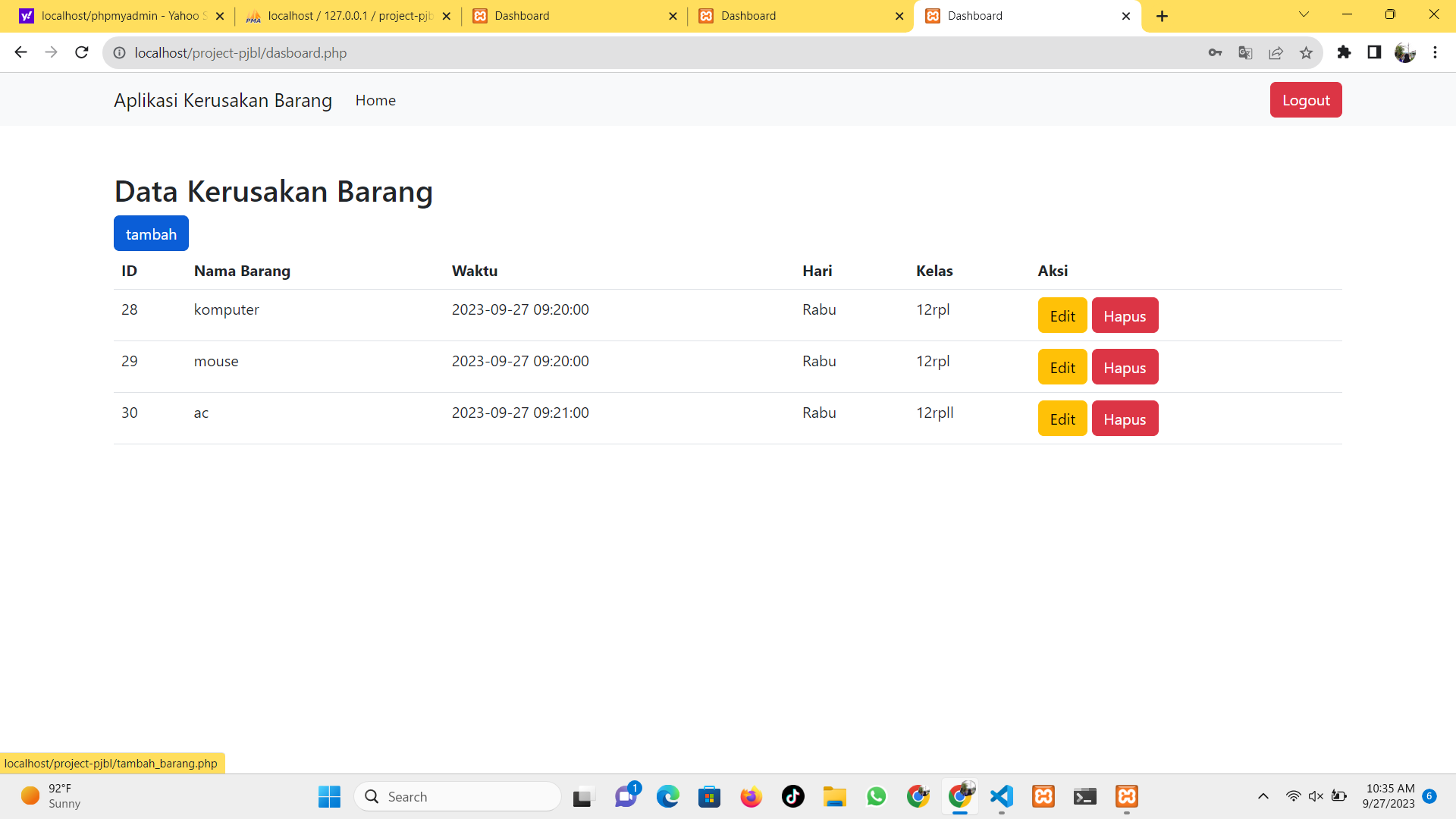
Task: Expand the tab search dropdown arrow
Action: click(1304, 14)
